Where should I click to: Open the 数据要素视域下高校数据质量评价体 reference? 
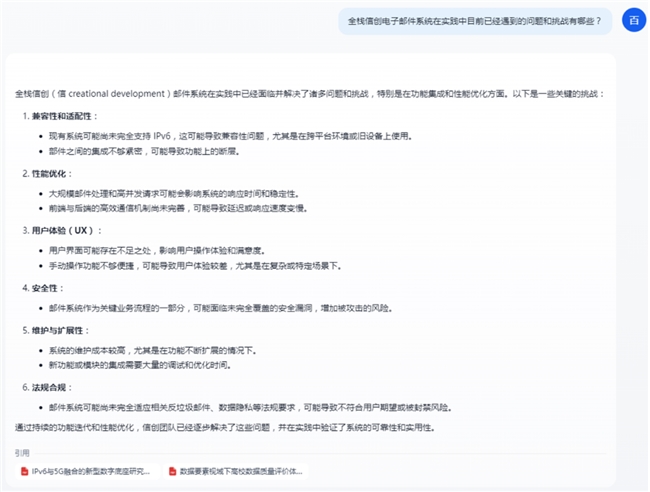[236, 471]
